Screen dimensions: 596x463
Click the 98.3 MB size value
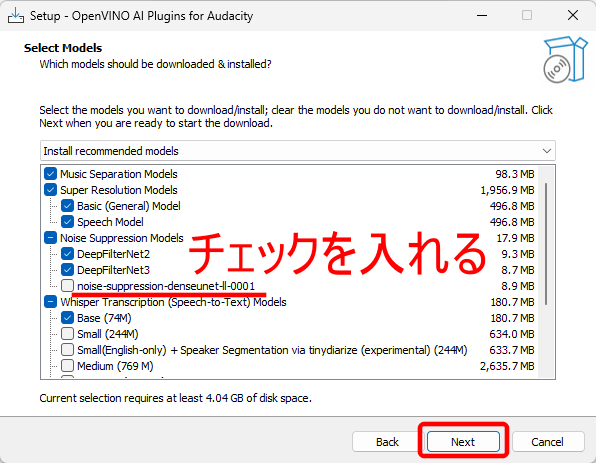tap(515, 174)
